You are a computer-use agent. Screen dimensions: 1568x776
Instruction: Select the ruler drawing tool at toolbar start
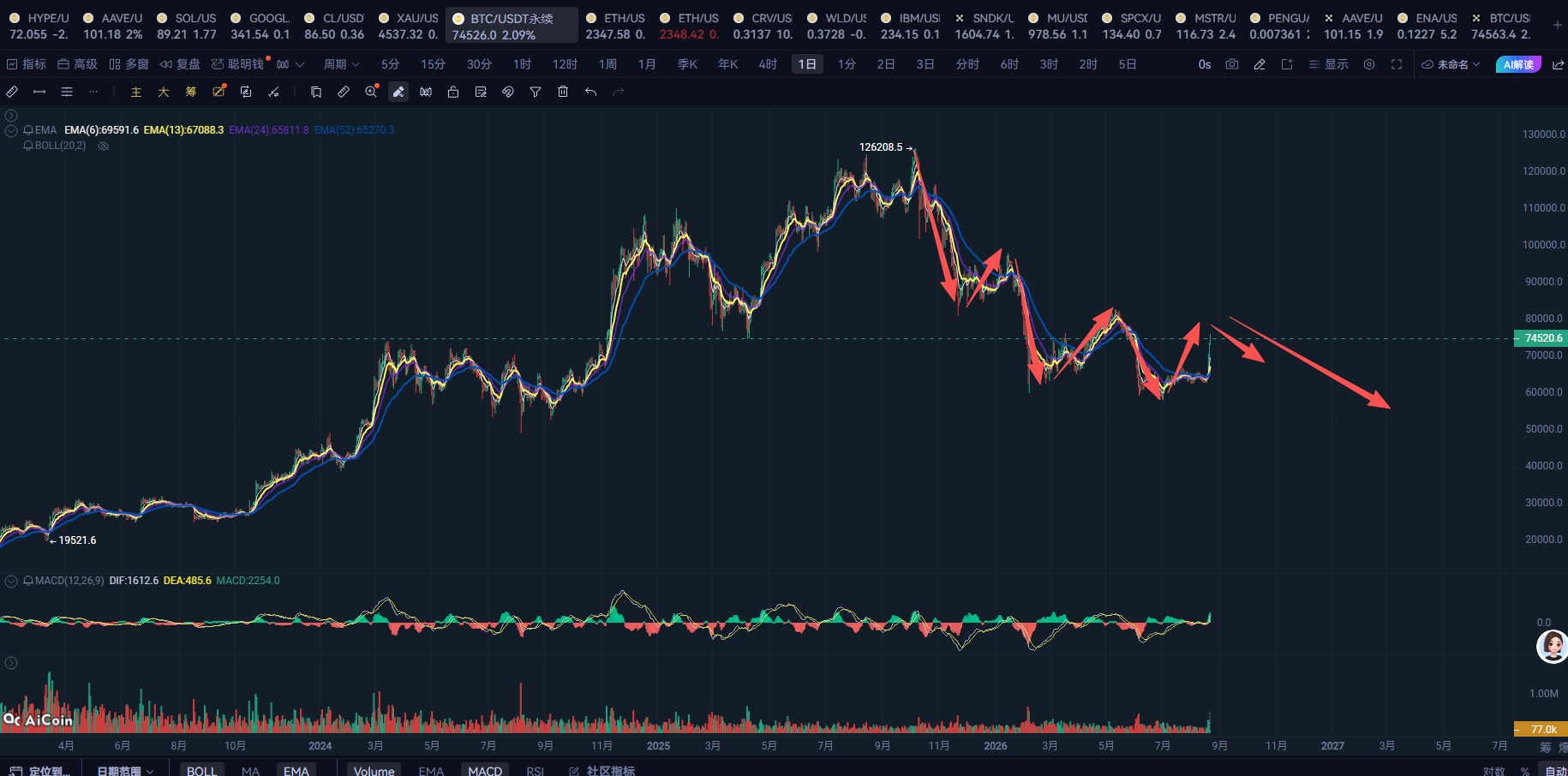tap(12, 92)
